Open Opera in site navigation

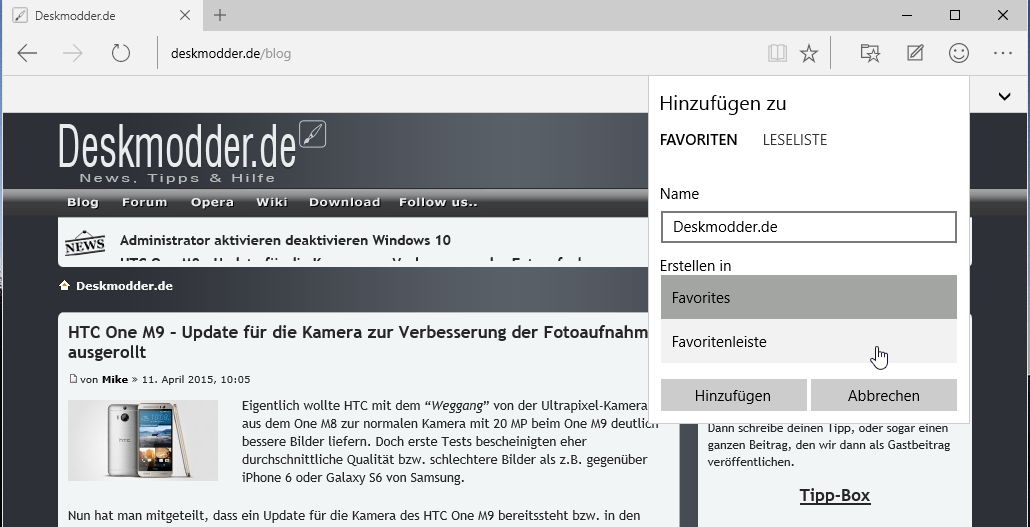212,202
